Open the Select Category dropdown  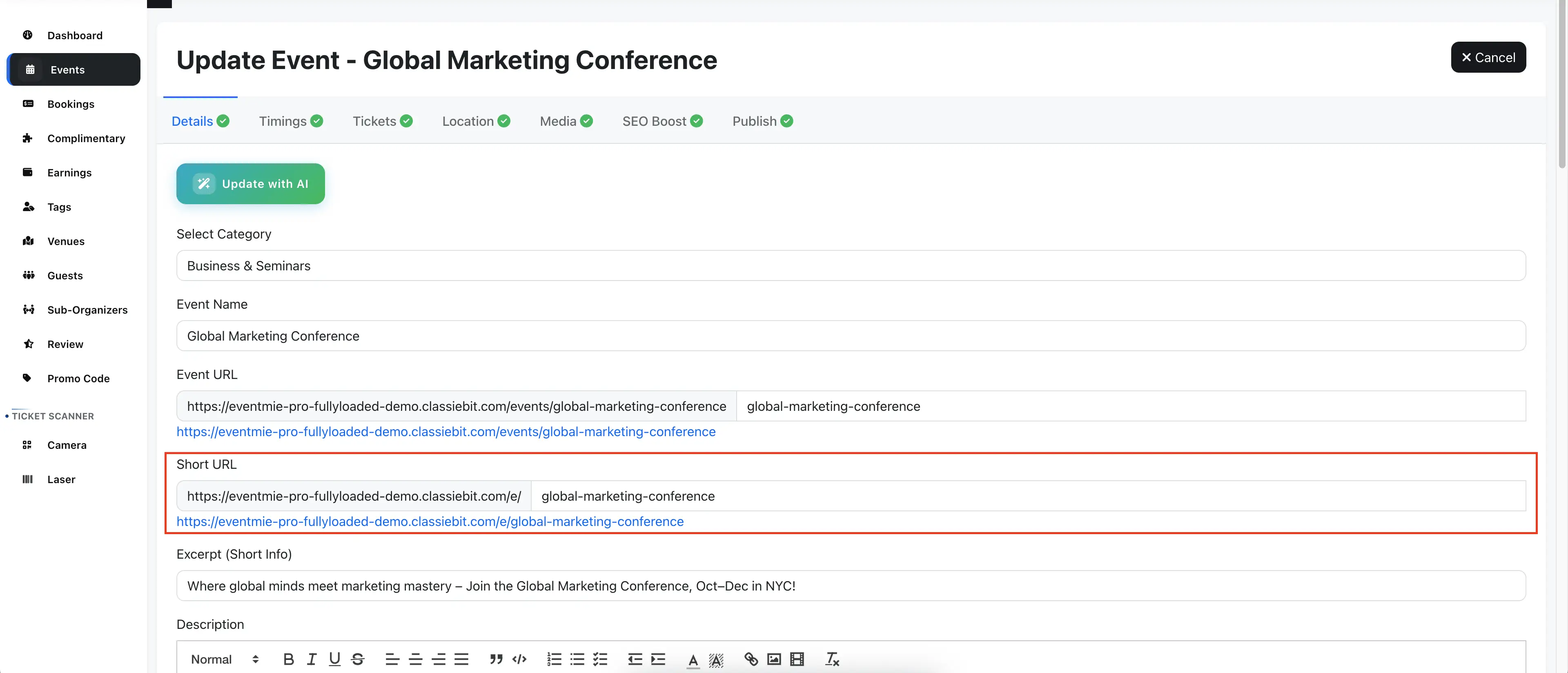[850, 266]
